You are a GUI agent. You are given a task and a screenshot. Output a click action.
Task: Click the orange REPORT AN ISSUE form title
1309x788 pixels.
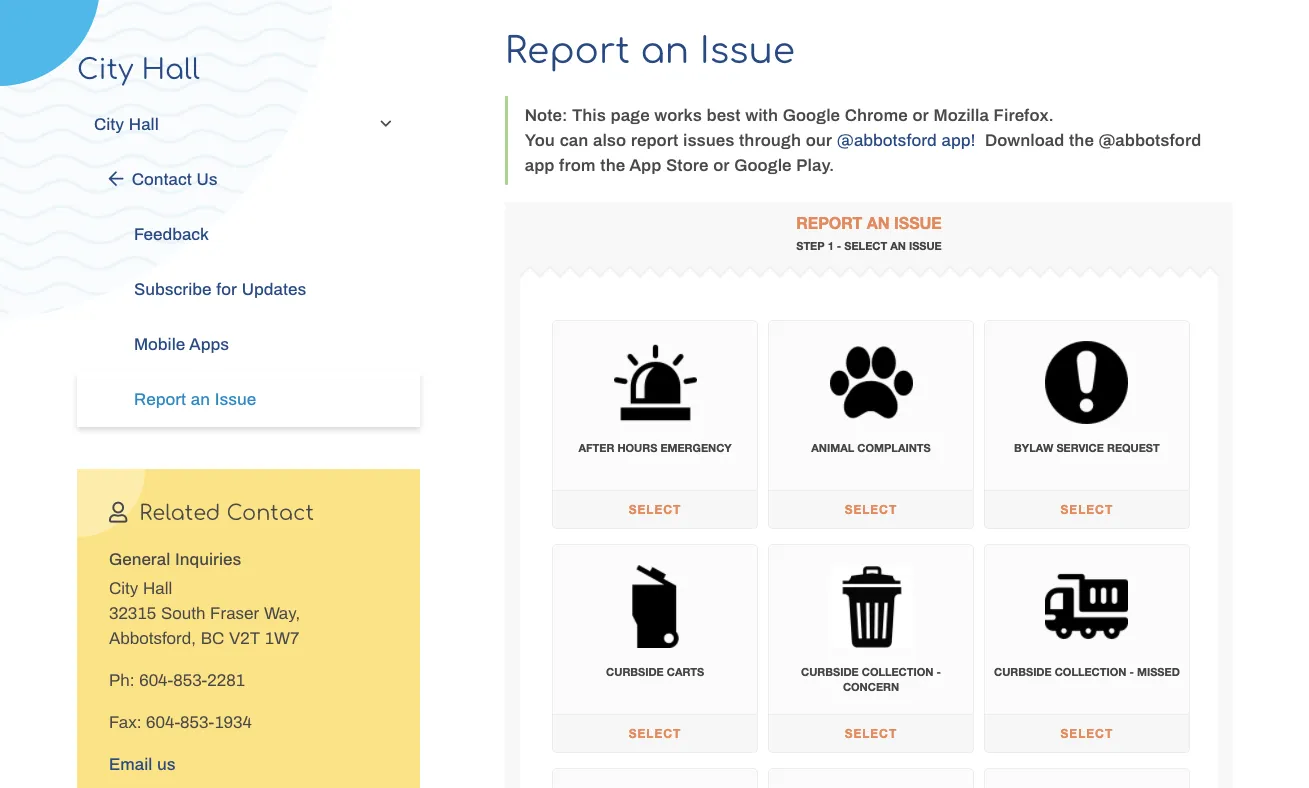tap(869, 223)
